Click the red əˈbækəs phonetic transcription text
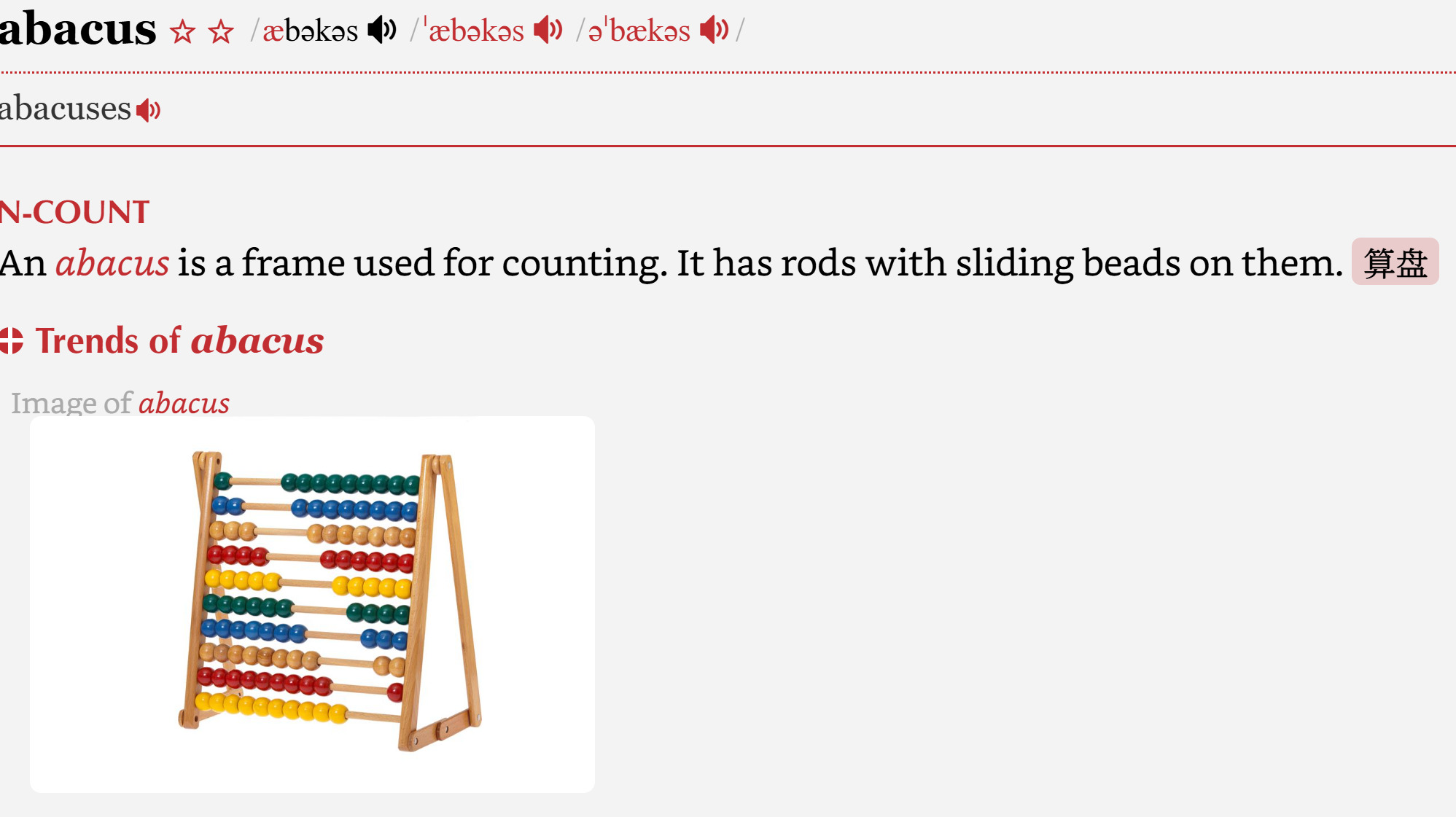 click(639, 31)
